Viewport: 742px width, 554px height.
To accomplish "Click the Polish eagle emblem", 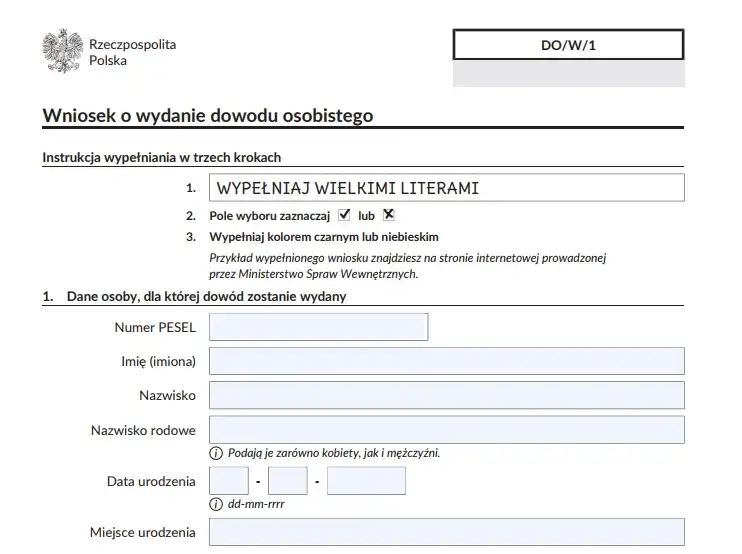I will click(62, 51).
